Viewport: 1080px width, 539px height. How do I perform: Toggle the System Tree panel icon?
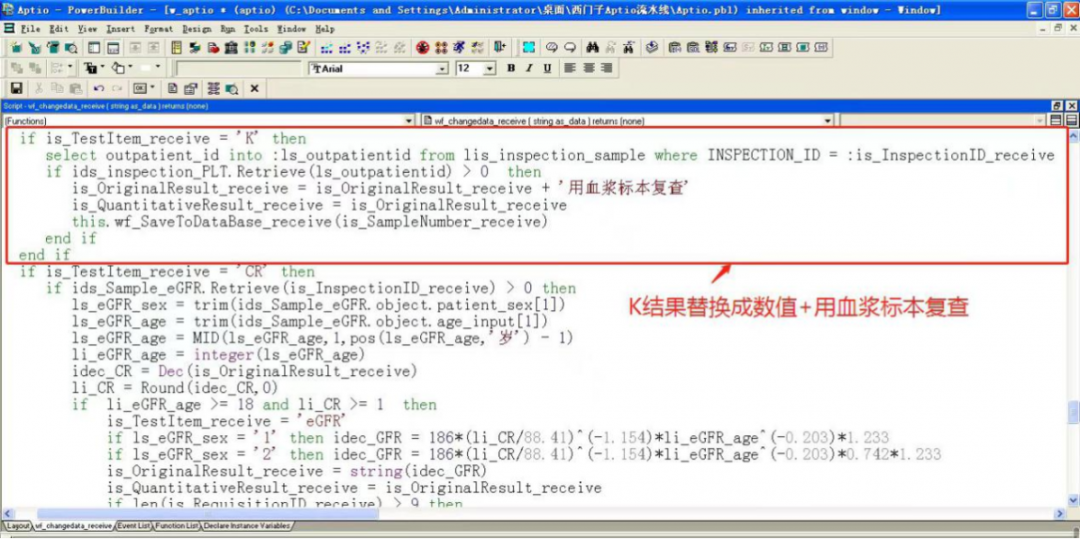coord(94,47)
